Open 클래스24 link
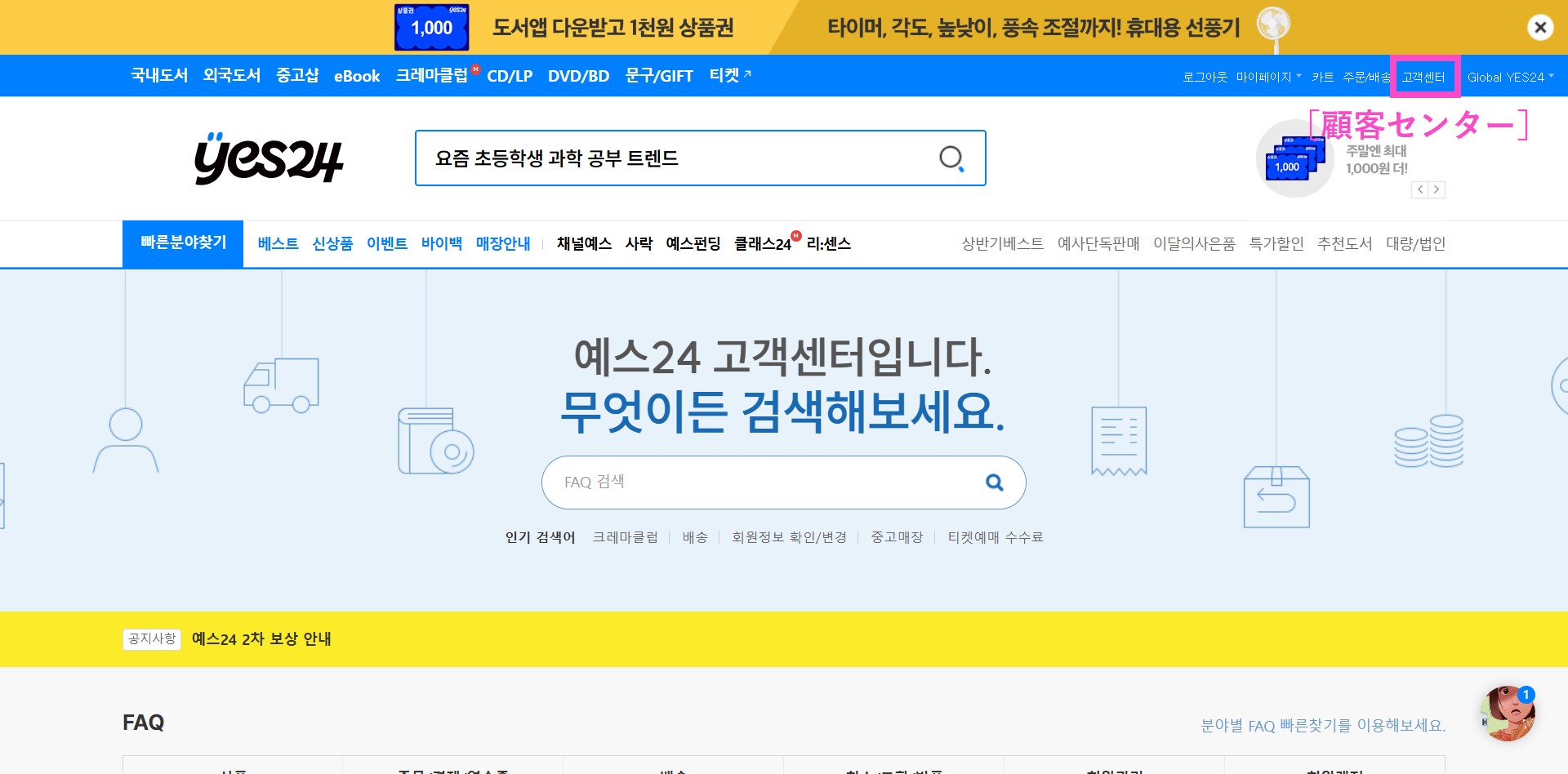This screenshot has width=1568, height=774. point(764,243)
